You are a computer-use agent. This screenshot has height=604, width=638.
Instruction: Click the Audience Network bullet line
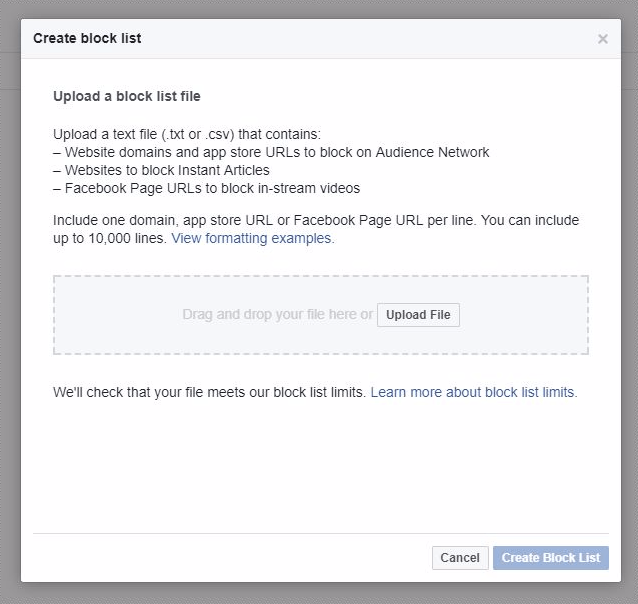pos(271,152)
